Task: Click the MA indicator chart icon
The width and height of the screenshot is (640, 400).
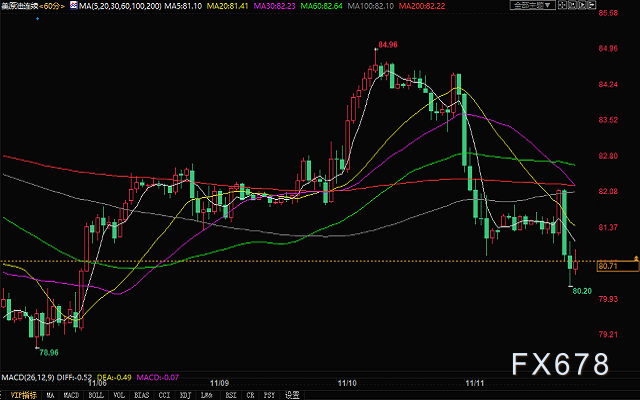Action: [73, 5]
